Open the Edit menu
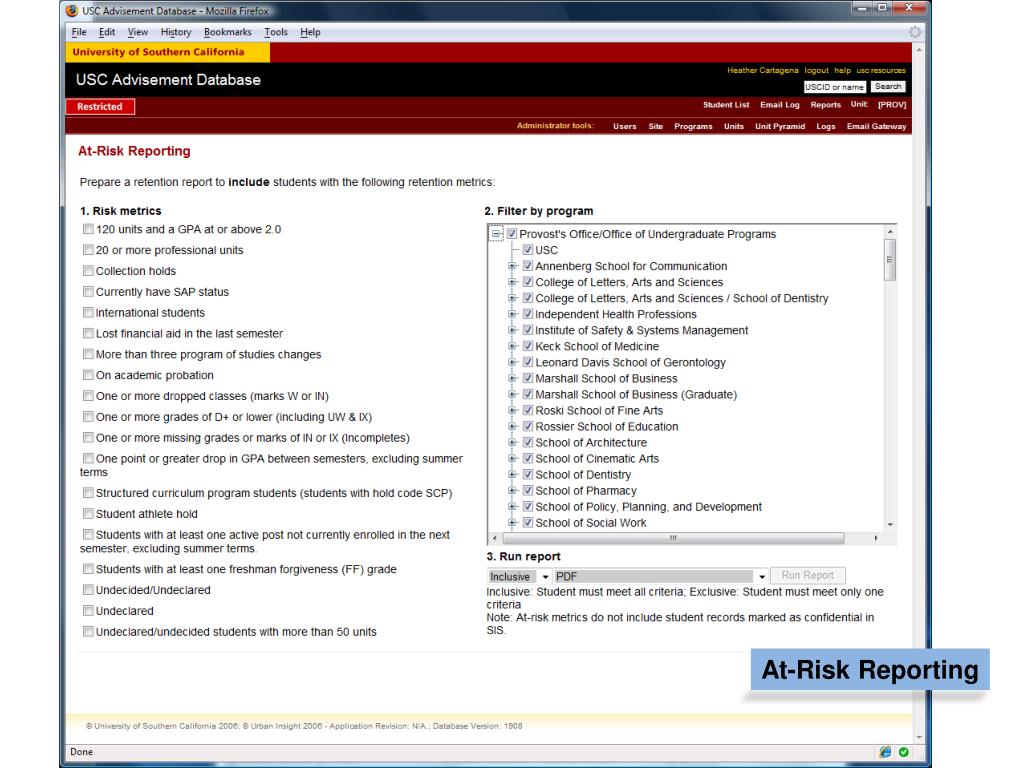Viewport: 1024px width, 768px height. (x=107, y=32)
